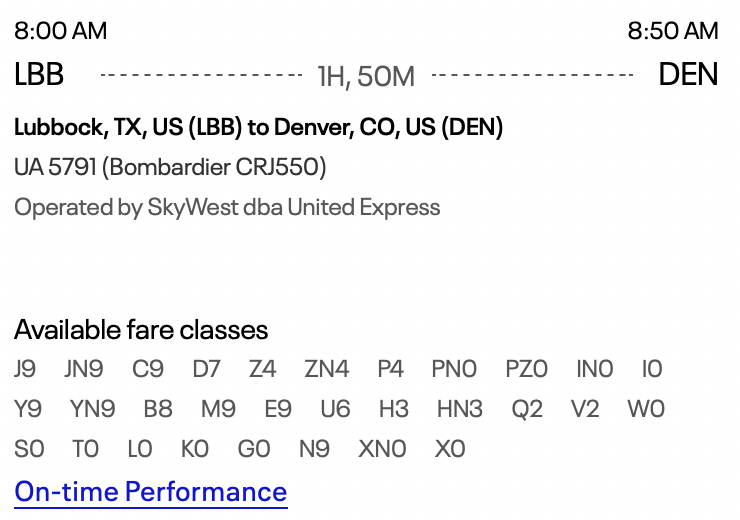Select fare class W0

point(646,409)
